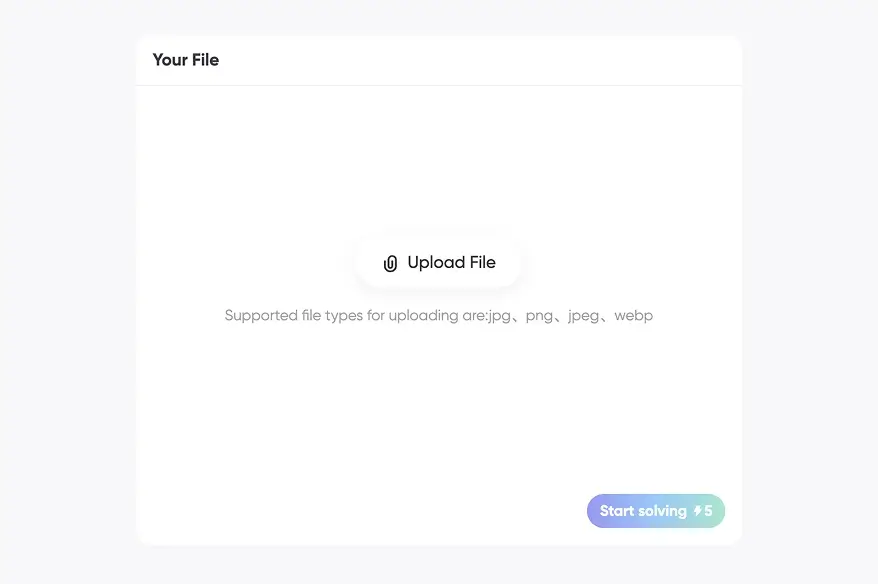878x584 pixels.
Task: Click the word "Supported" in the hint
Action: [x=260, y=316]
